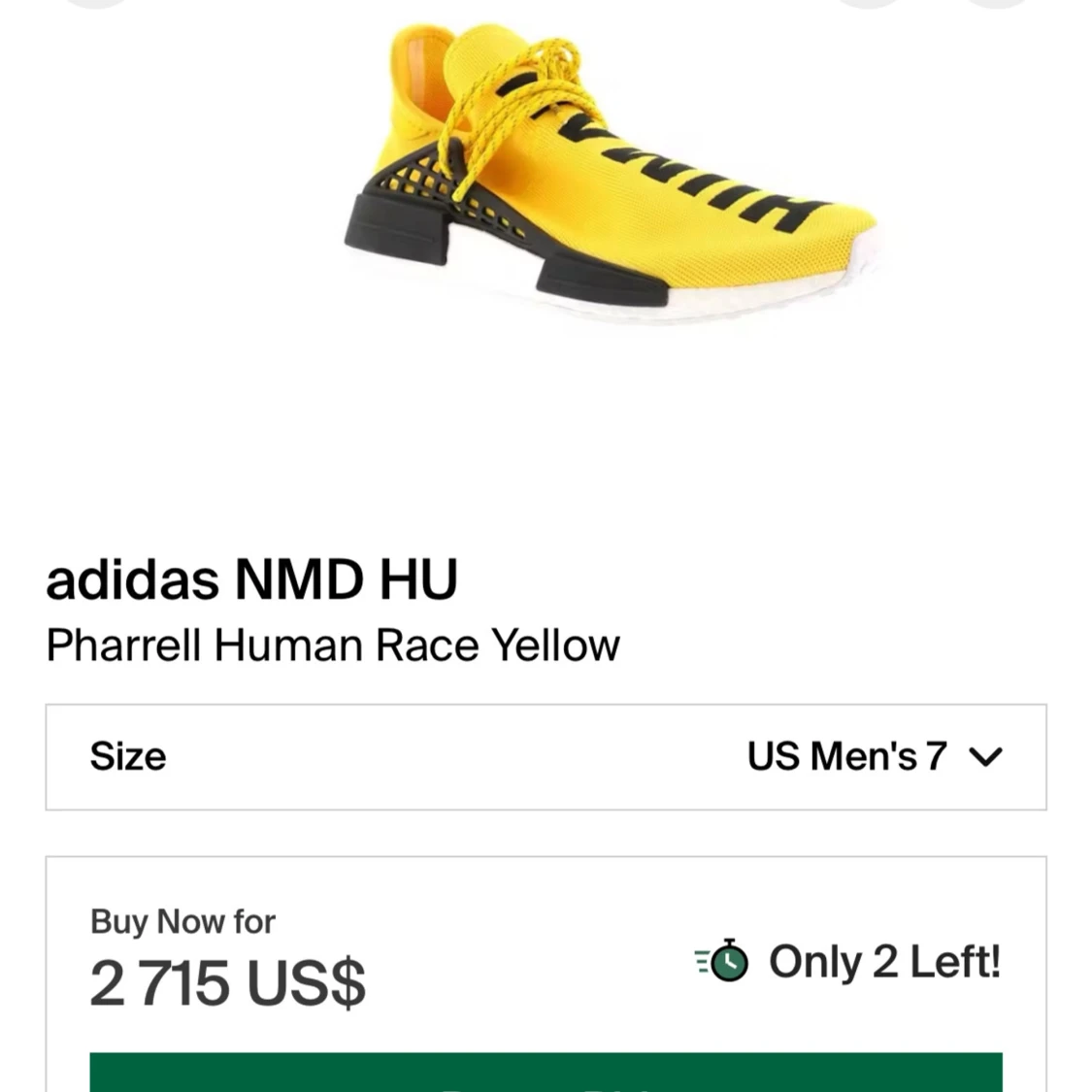Image resolution: width=1092 pixels, height=1092 pixels.
Task: Tap the Buy Now for label
Action: pyautogui.click(x=182, y=921)
